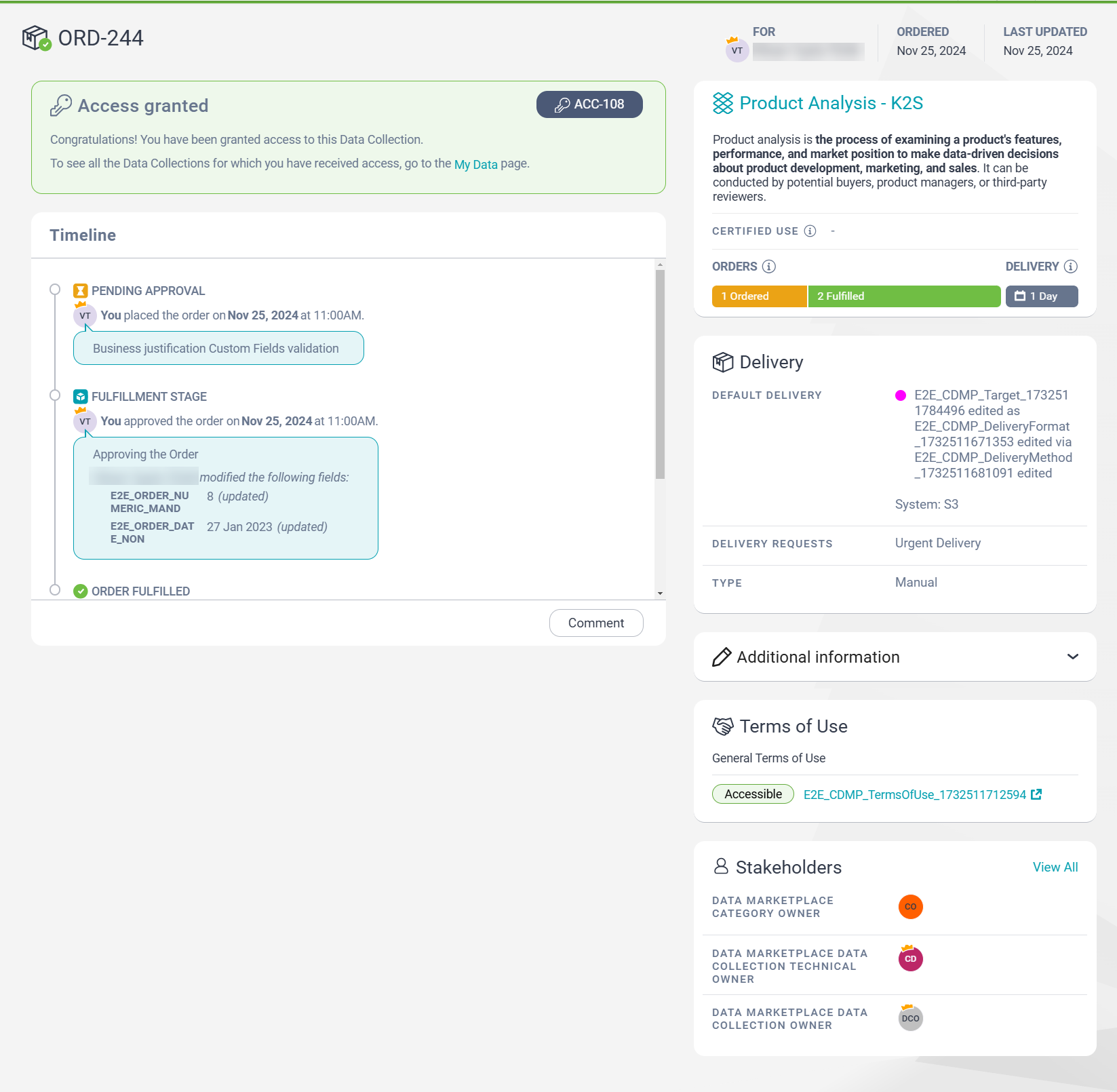1117x1092 pixels.
Task: Click View All stakeholders link
Action: click(x=1055, y=867)
